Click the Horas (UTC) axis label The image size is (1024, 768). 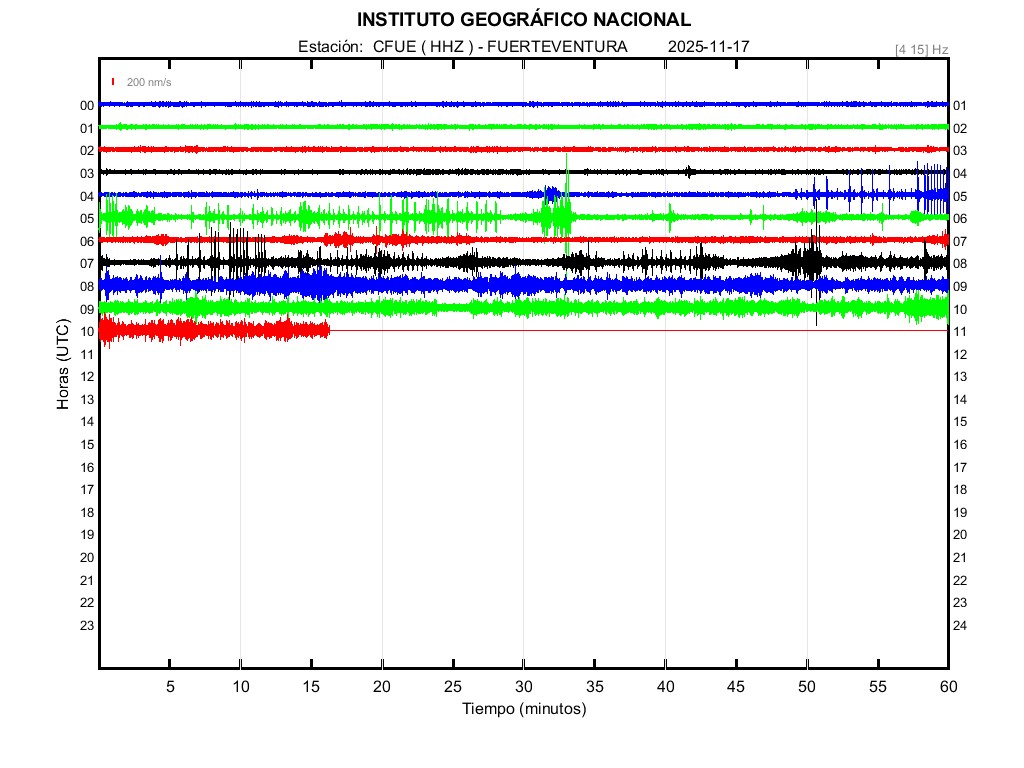[63, 365]
